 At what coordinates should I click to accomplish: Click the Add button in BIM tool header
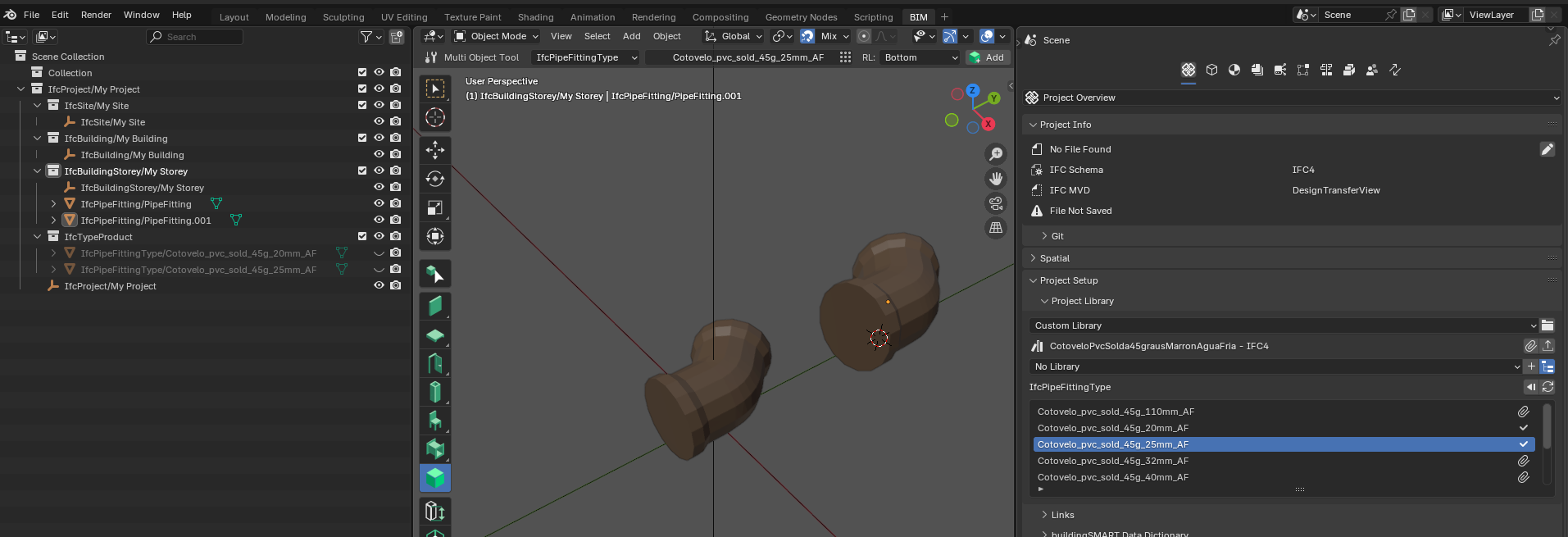[987, 57]
